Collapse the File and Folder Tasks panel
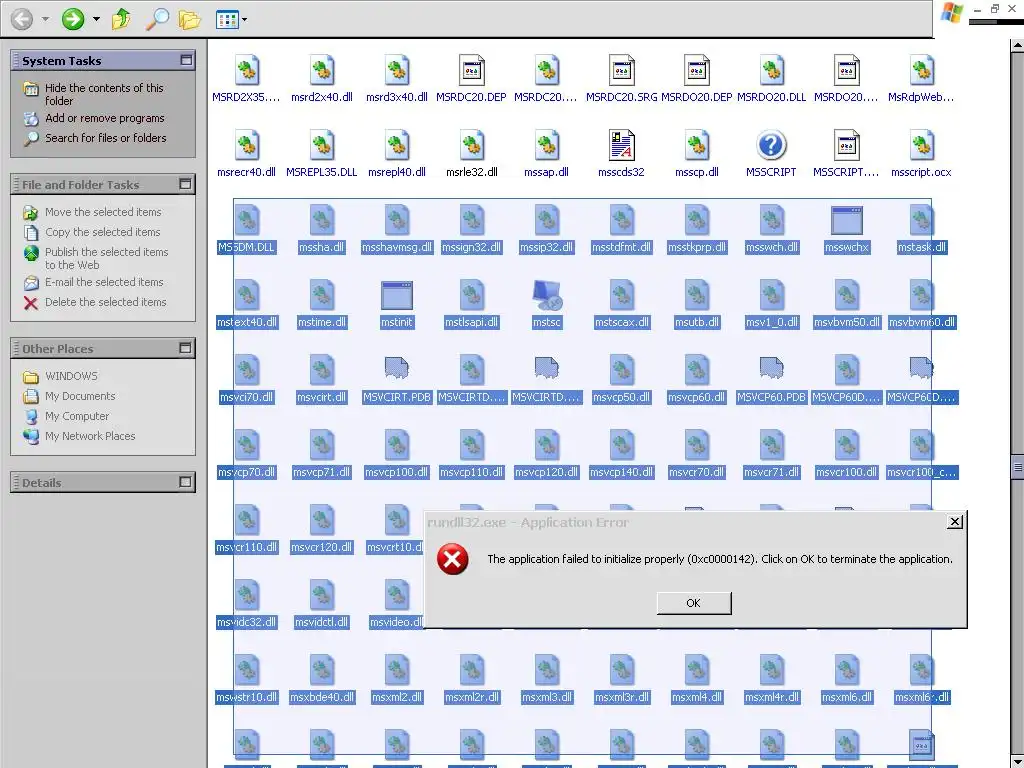Viewport: 1024px width, 768px height. 185,184
